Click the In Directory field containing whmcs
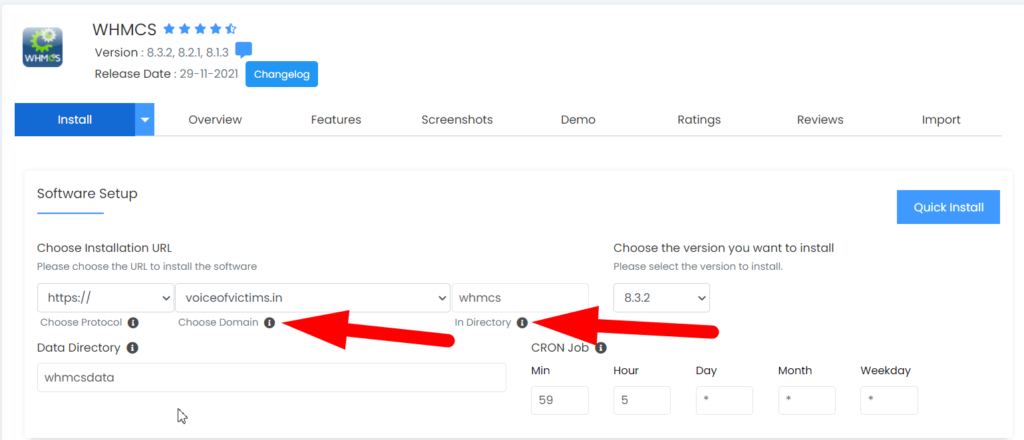 [520, 298]
